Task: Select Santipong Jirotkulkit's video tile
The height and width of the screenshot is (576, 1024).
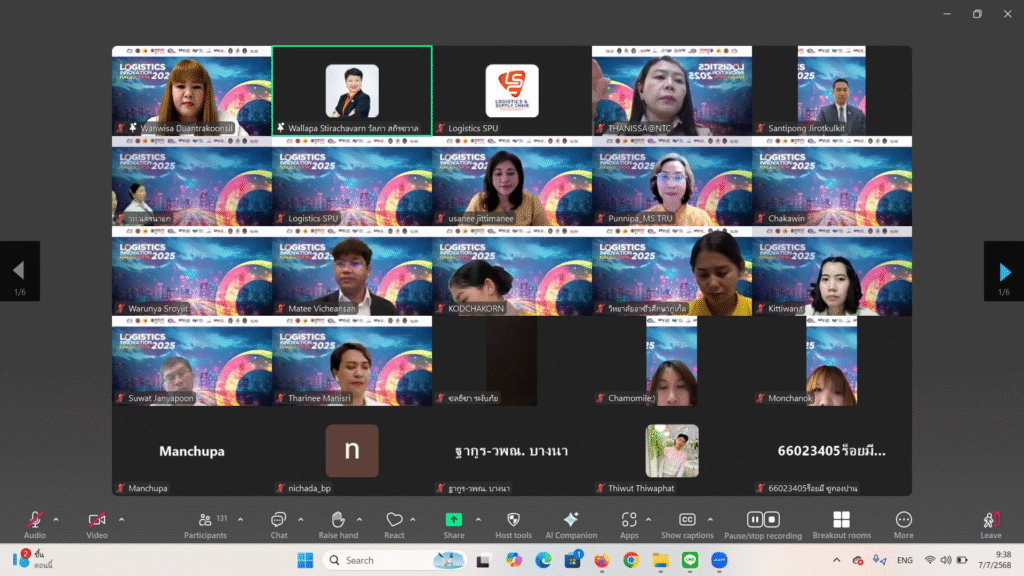Action: pos(832,91)
